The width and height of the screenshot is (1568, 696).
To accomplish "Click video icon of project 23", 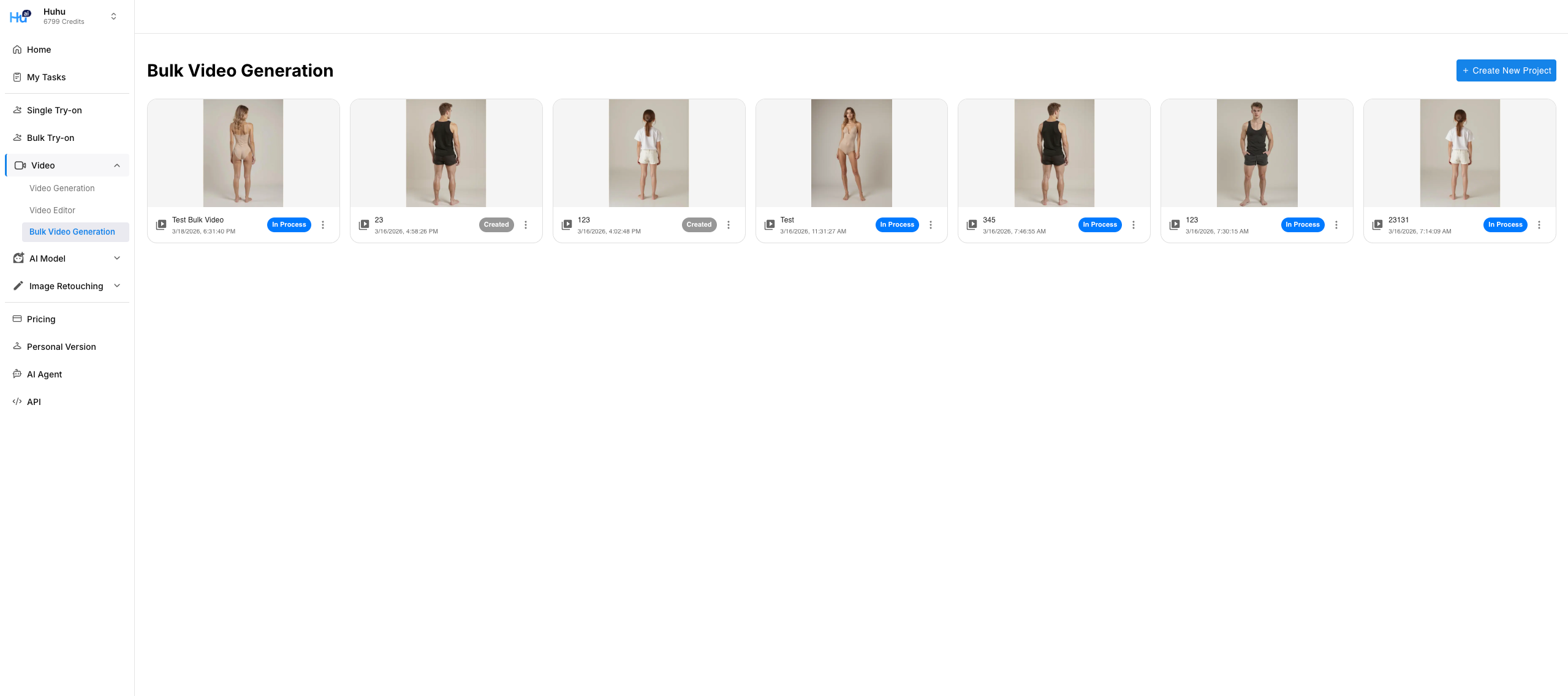I will point(364,225).
